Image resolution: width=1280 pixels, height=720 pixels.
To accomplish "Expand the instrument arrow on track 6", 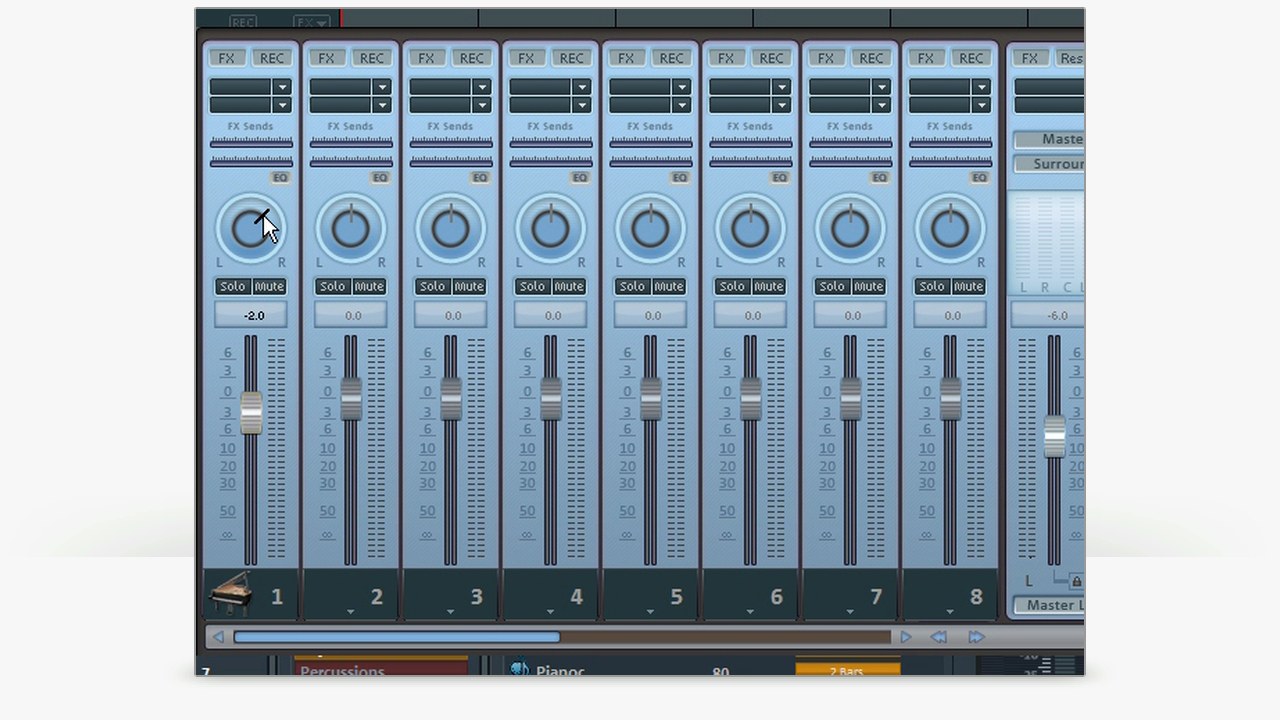I will [750, 611].
